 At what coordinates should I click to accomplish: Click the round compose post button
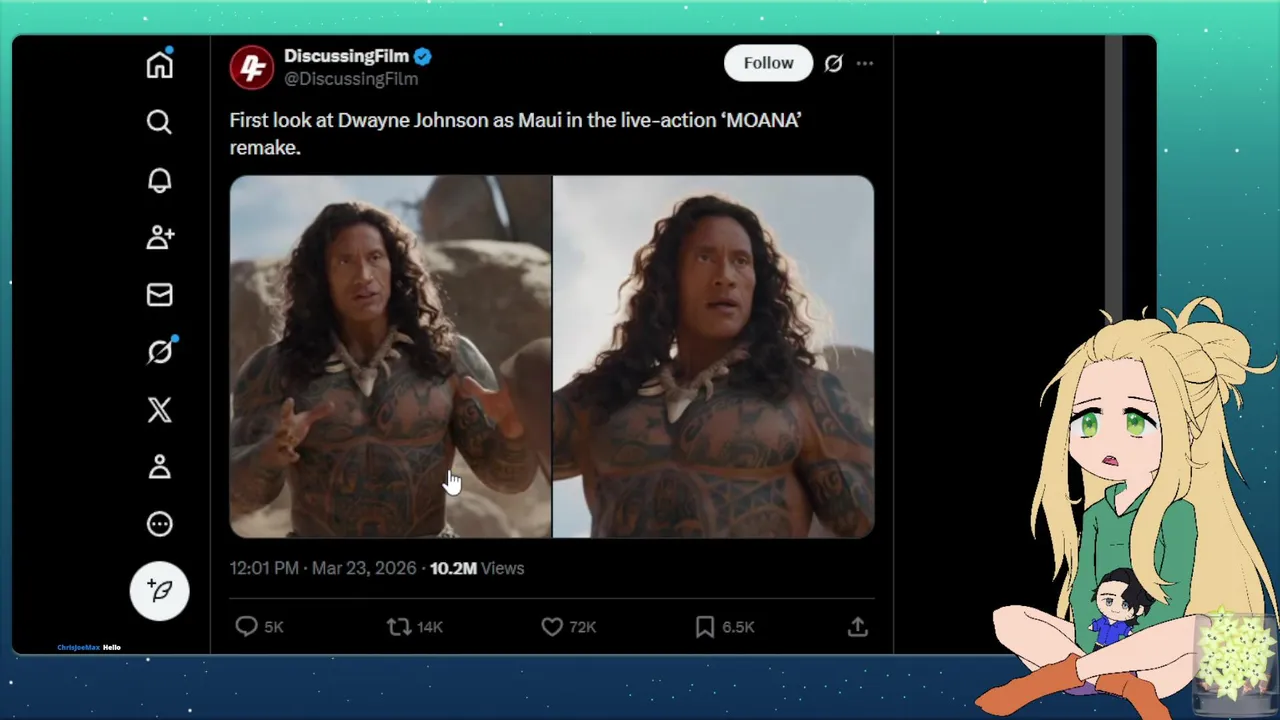pos(160,590)
